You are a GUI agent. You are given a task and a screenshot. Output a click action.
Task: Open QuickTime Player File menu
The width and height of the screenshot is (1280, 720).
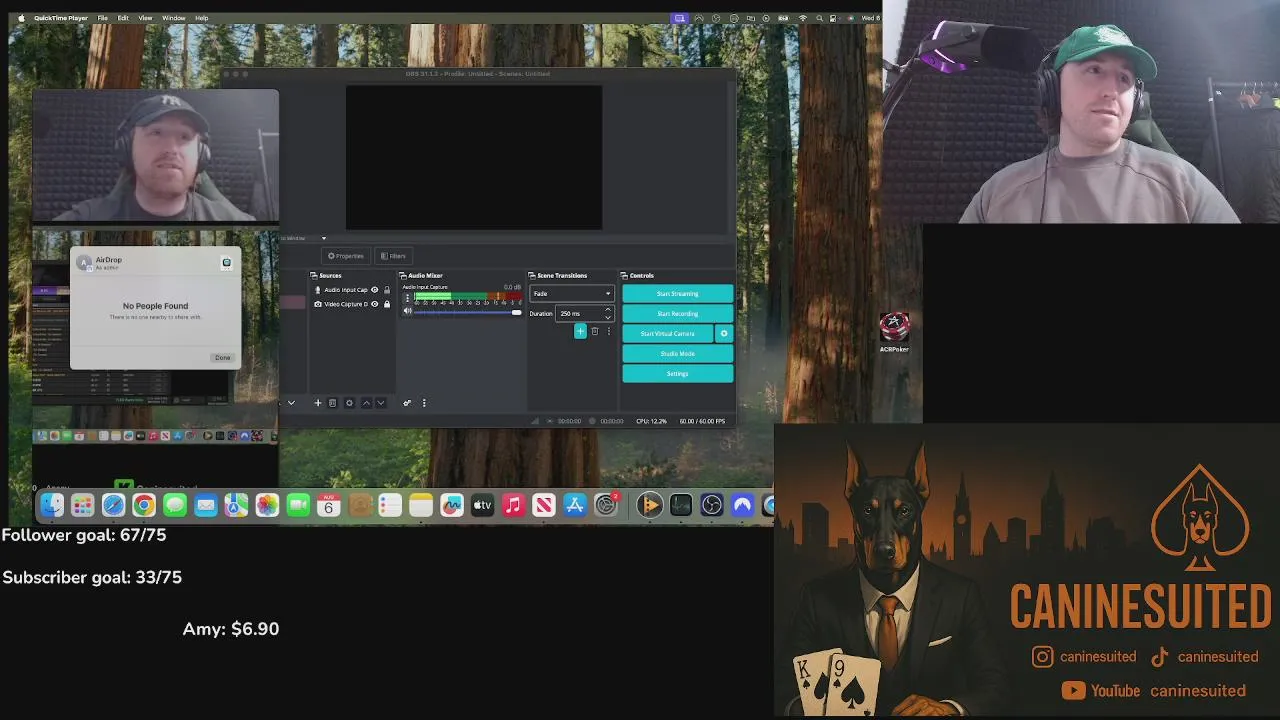[102, 18]
